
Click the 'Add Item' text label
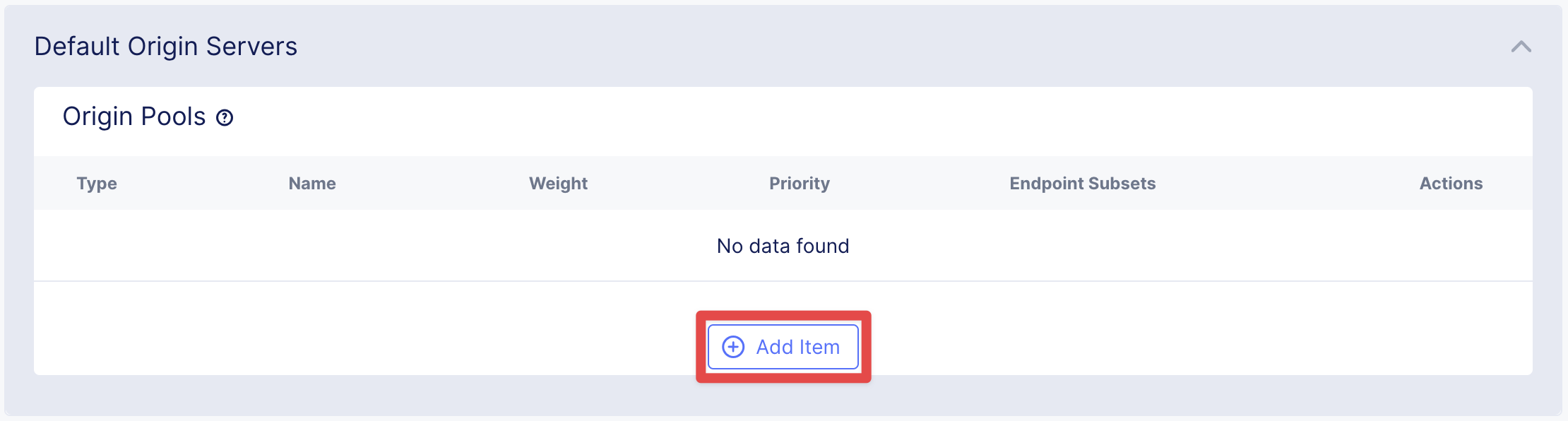click(x=797, y=347)
